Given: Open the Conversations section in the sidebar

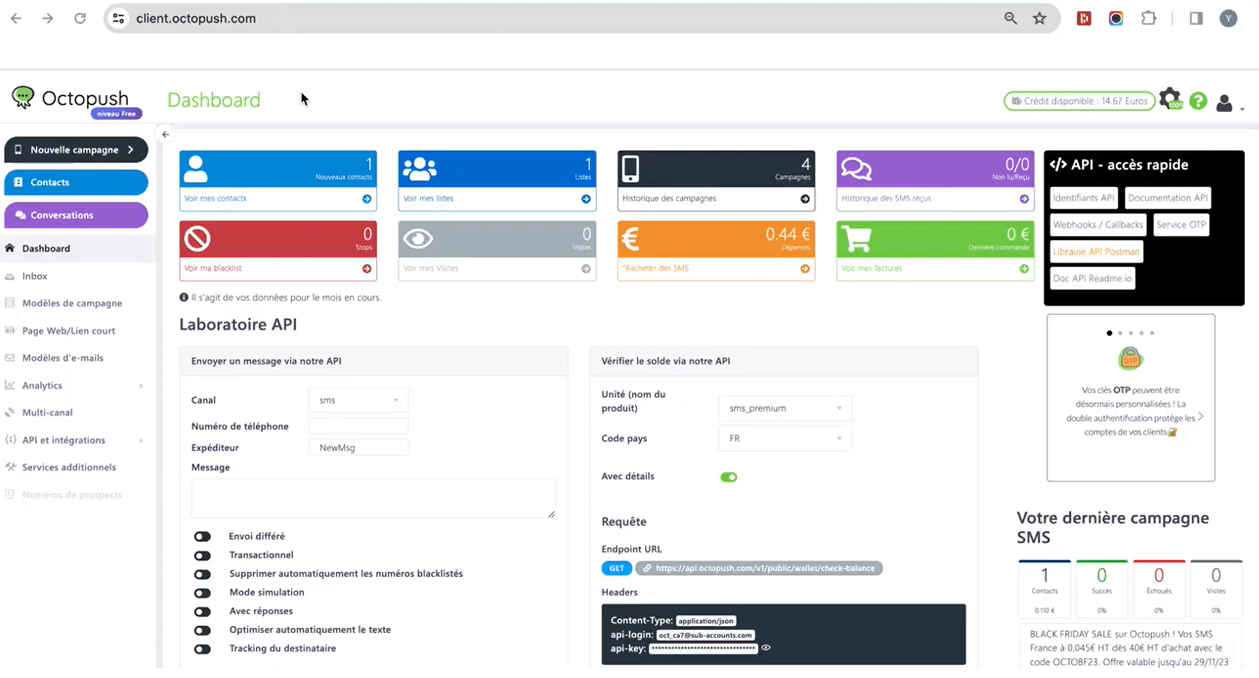Looking at the screenshot, I should pos(76,215).
